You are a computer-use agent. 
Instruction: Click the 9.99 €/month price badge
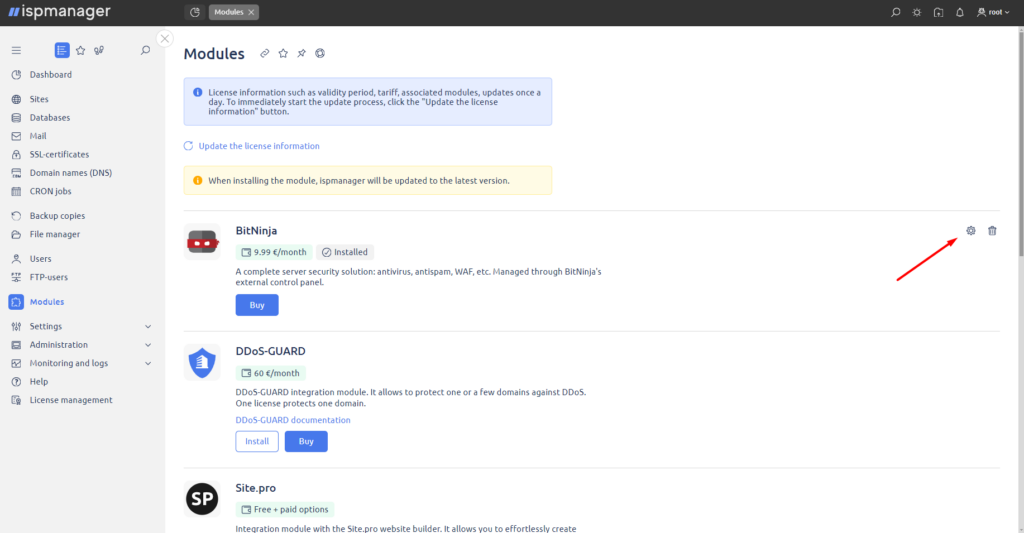click(274, 252)
